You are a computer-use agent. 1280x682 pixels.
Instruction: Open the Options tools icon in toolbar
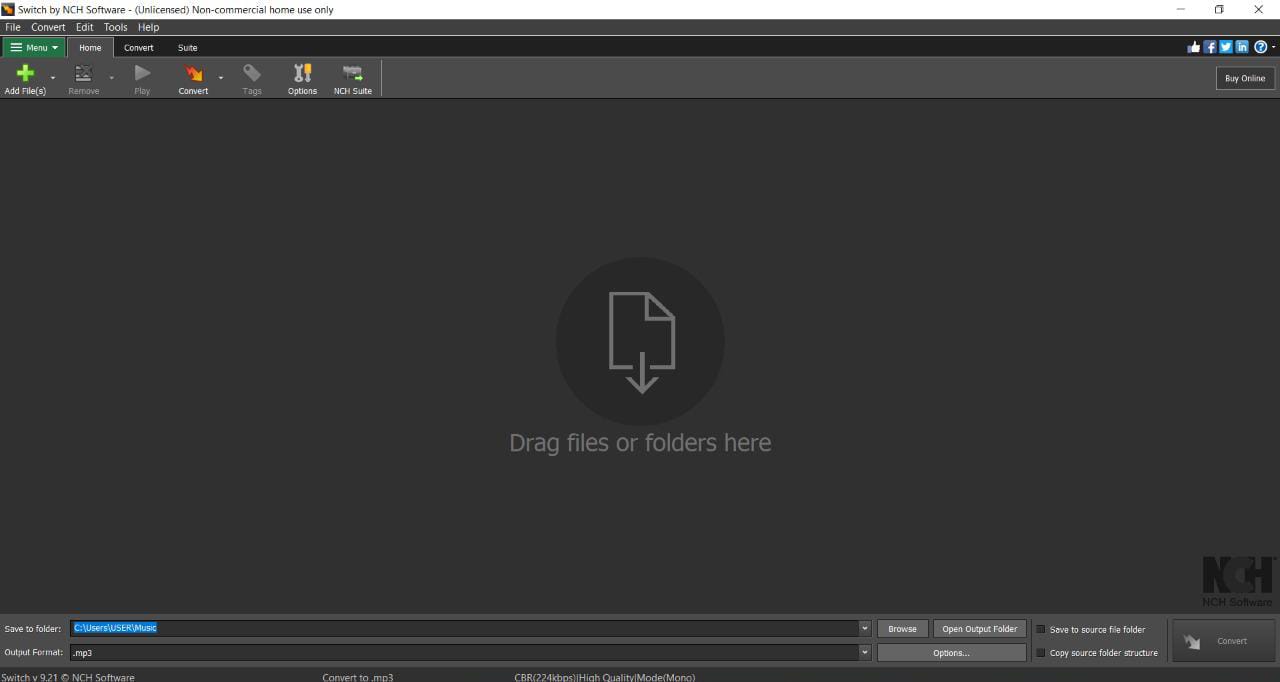pyautogui.click(x=302, y=73)
